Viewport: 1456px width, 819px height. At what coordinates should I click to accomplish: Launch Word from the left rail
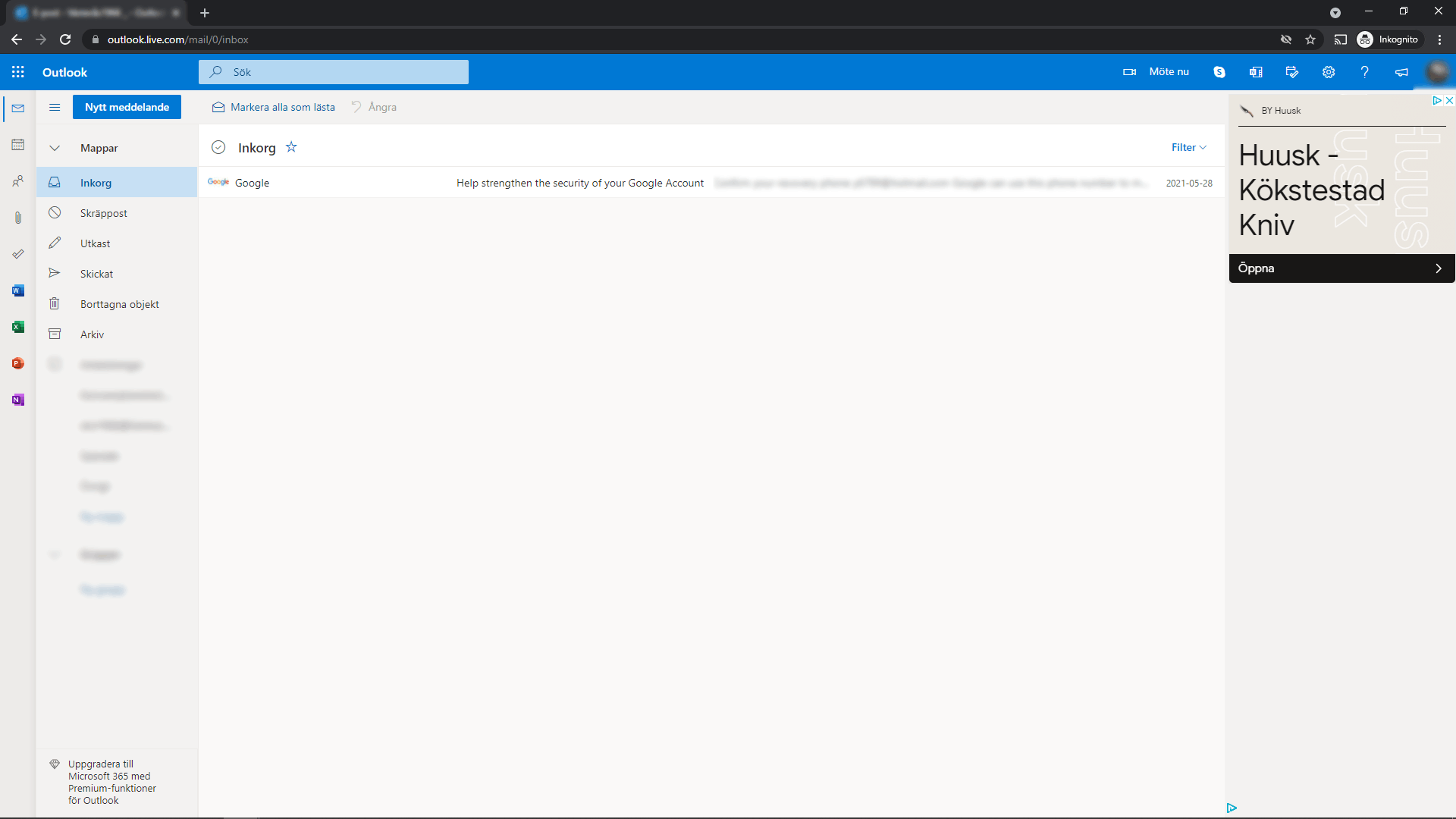click(18, 290)
